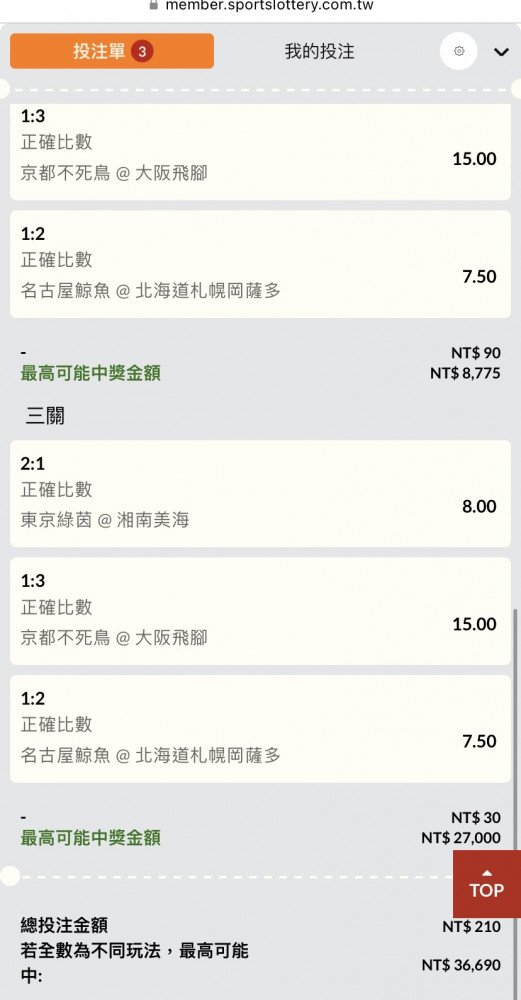The width and height of the screenshot is (521, 1000).
Task: Click the member.sportslottery.com.tw address bar
Action: pyautogui.click(x=269, y=6)
